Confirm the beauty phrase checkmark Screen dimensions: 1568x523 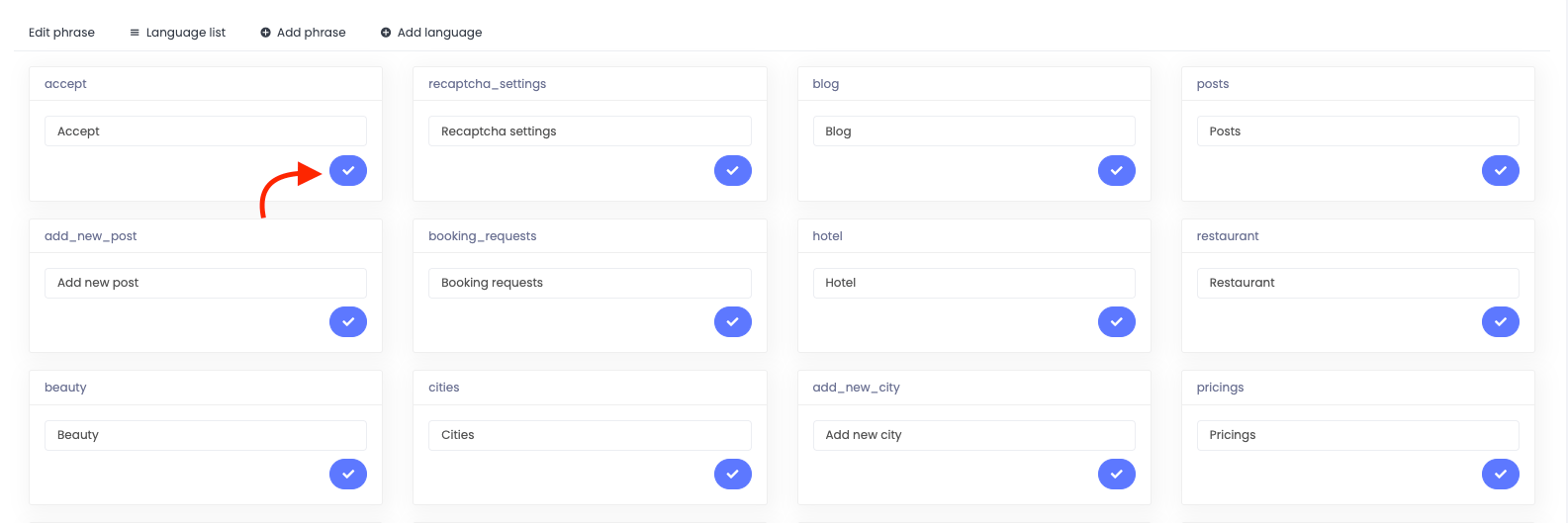[x=348, y=475]
